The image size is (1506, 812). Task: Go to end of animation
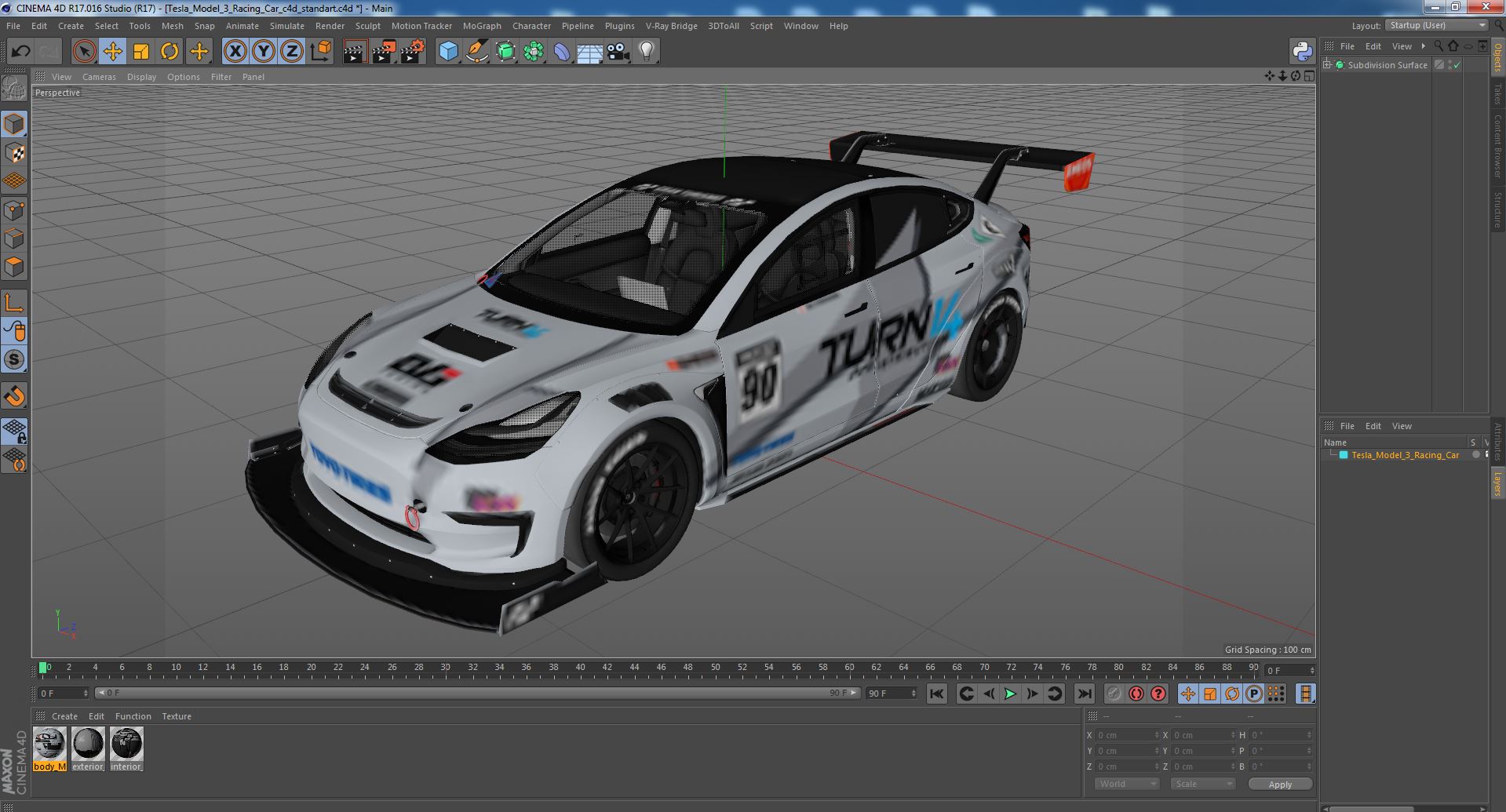pyautogui.click(x=1084, y=694)
